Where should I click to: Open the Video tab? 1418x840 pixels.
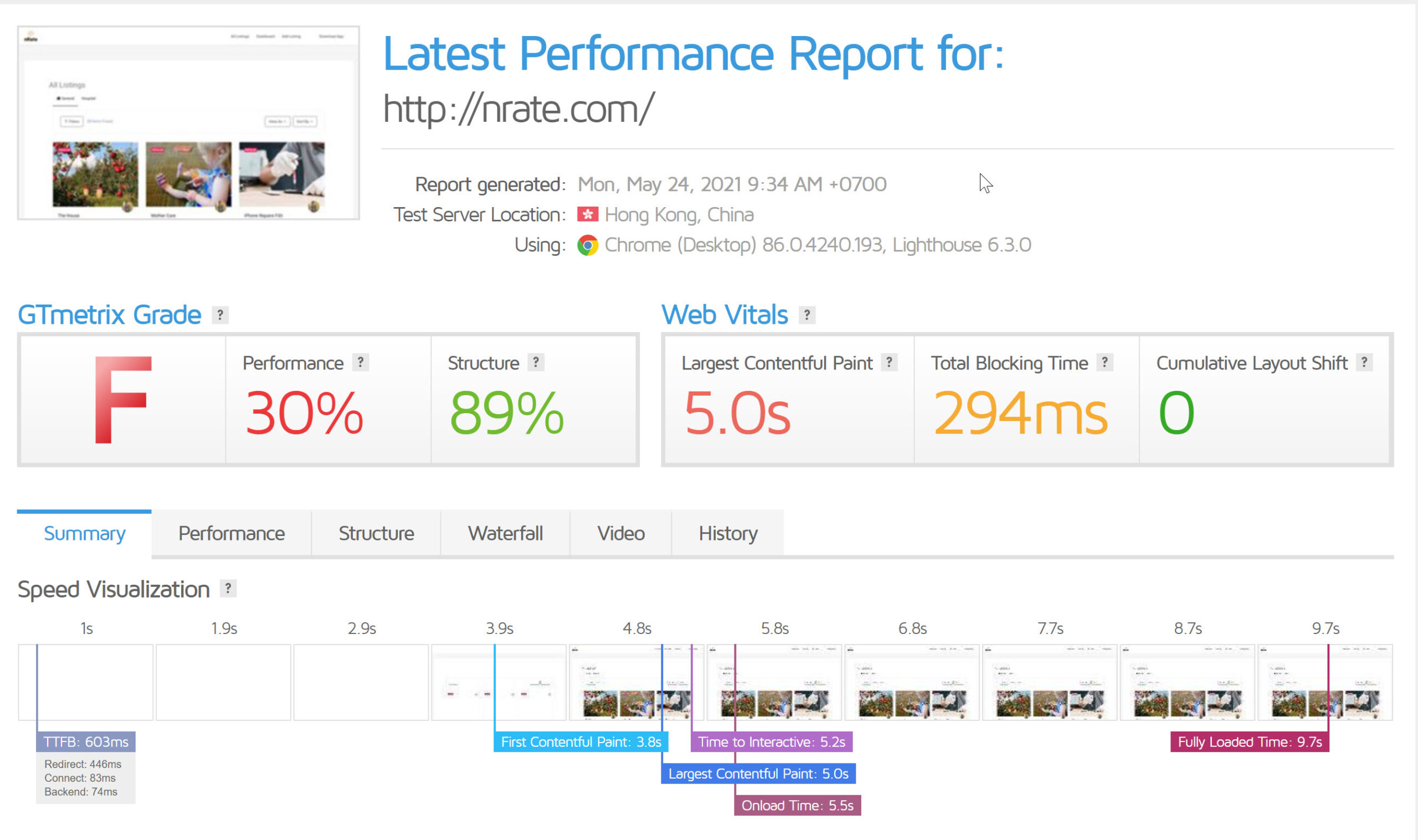(620, 533)
